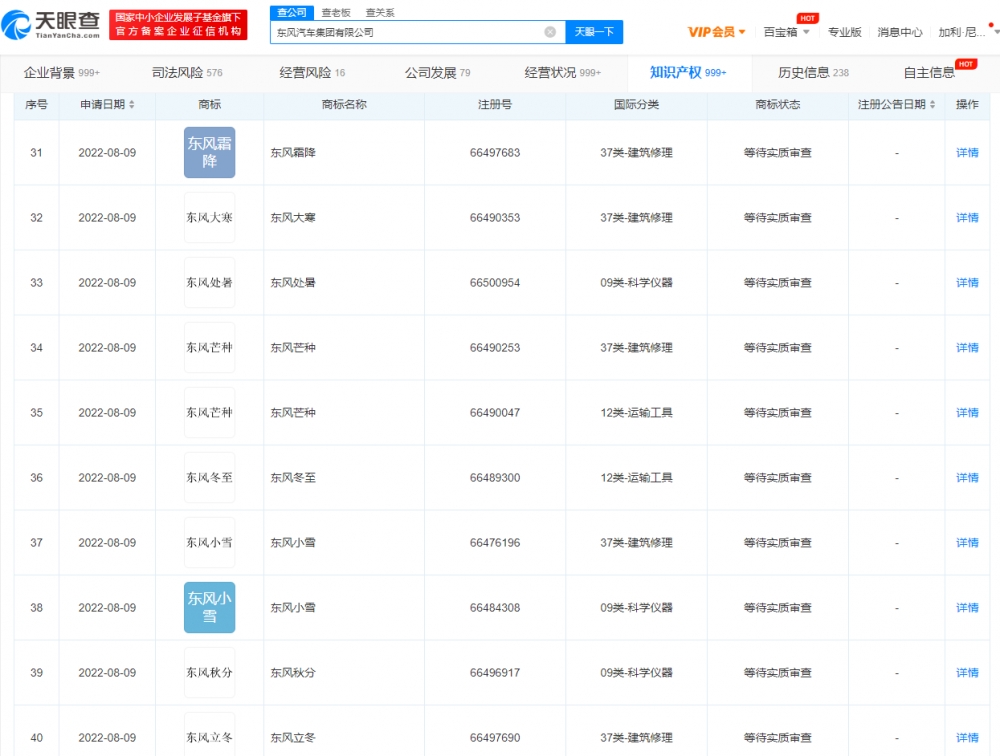Click the 国际分类 column header
The height and width of the screenshot is (756, 1000).
coord(636,105)
